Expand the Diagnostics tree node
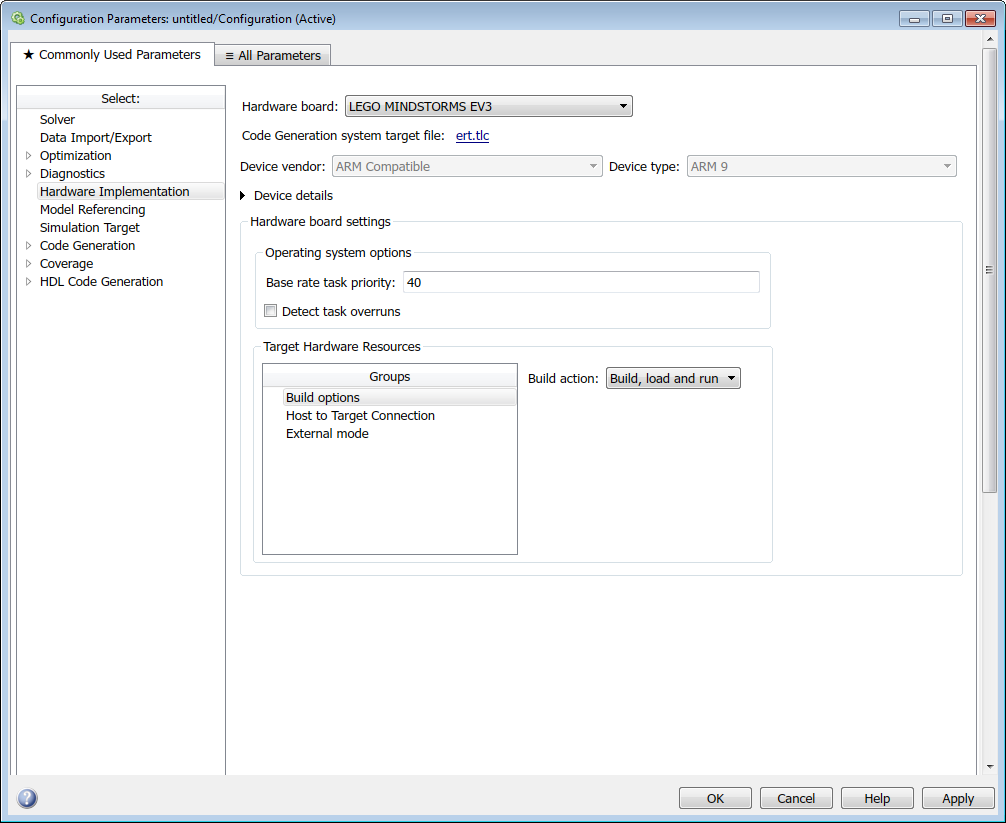The image size is (1006, 823). point(28,174)
